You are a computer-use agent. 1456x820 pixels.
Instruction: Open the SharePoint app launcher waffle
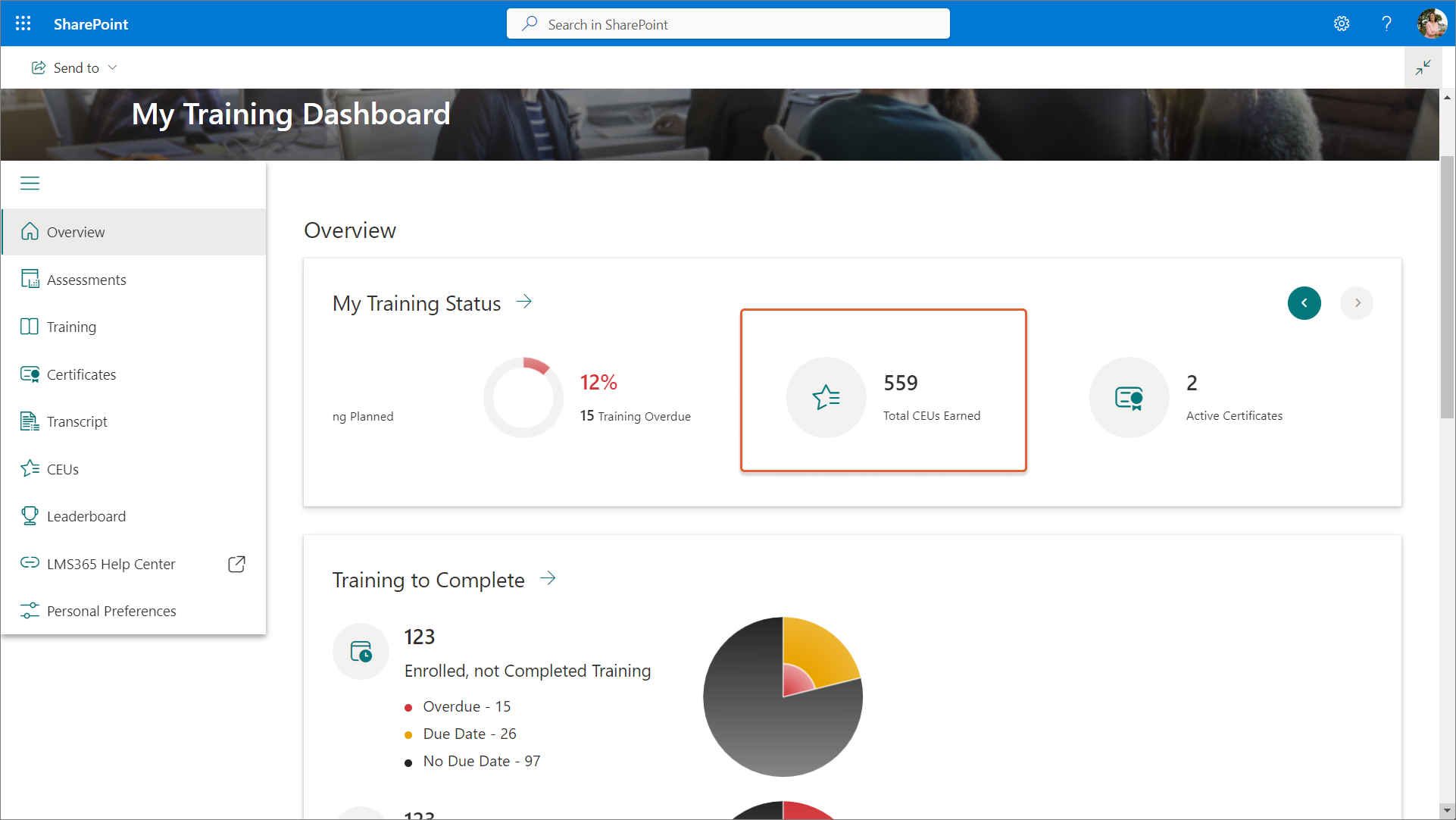pos(23,23)
